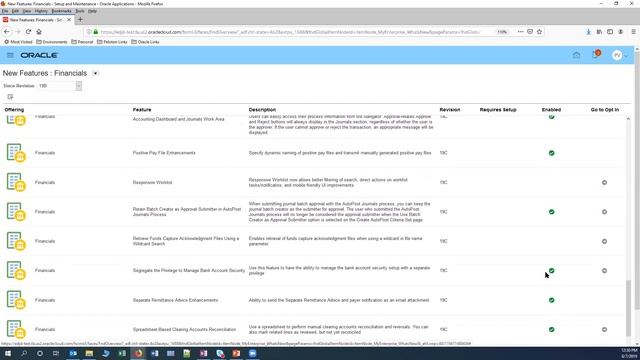
Task: Click Enabled check for Segregate the Privilege row
Action: pos(551,271)
